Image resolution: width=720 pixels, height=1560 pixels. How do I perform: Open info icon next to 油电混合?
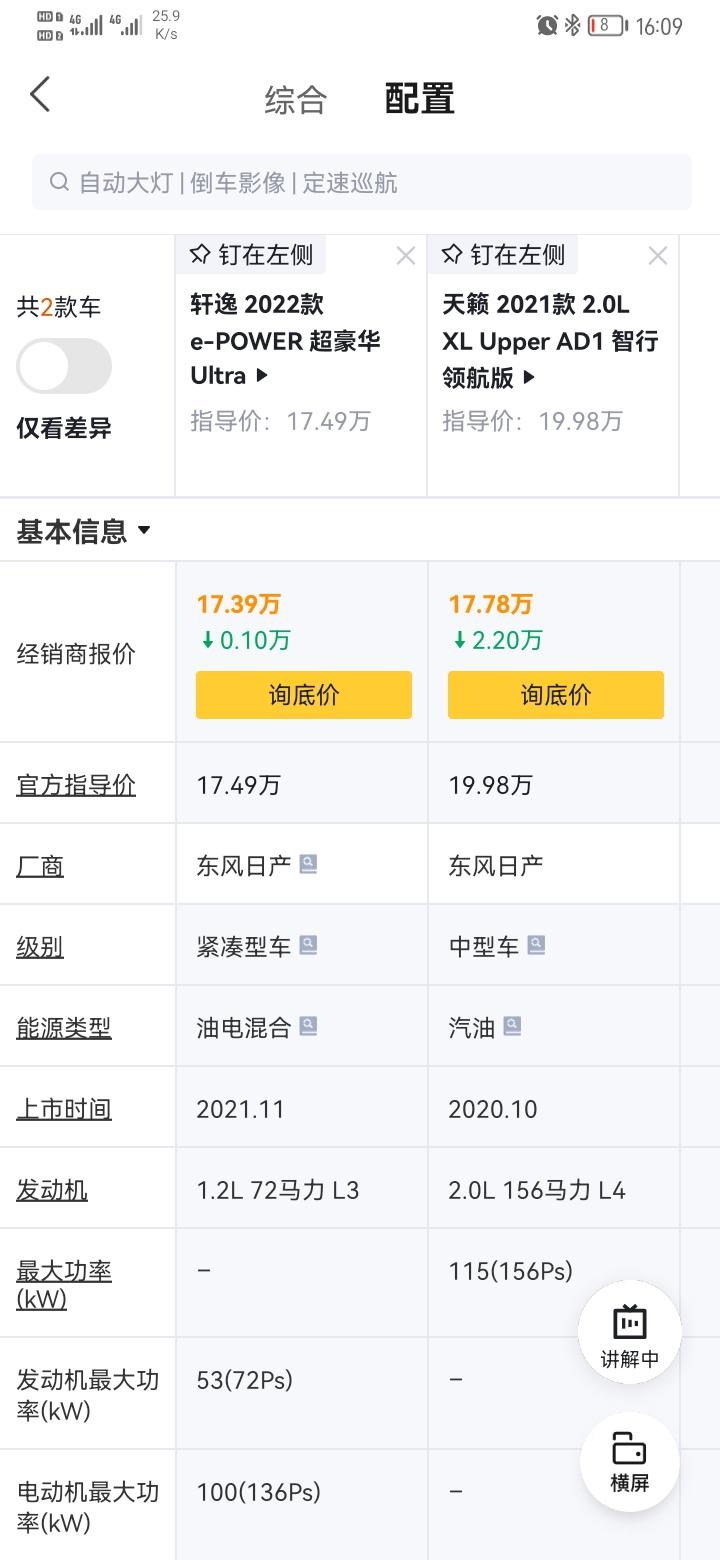308,1026
